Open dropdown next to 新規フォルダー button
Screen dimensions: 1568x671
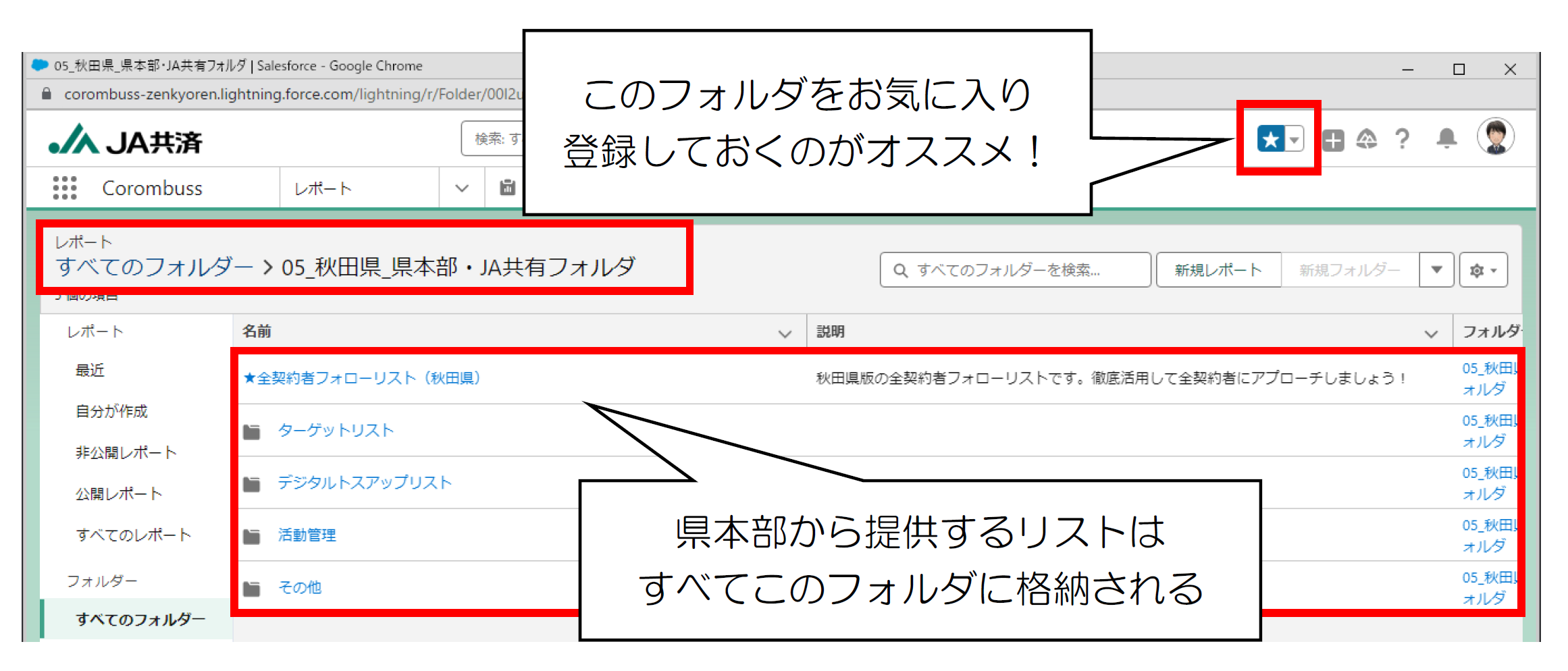[x=1436, y=270]
